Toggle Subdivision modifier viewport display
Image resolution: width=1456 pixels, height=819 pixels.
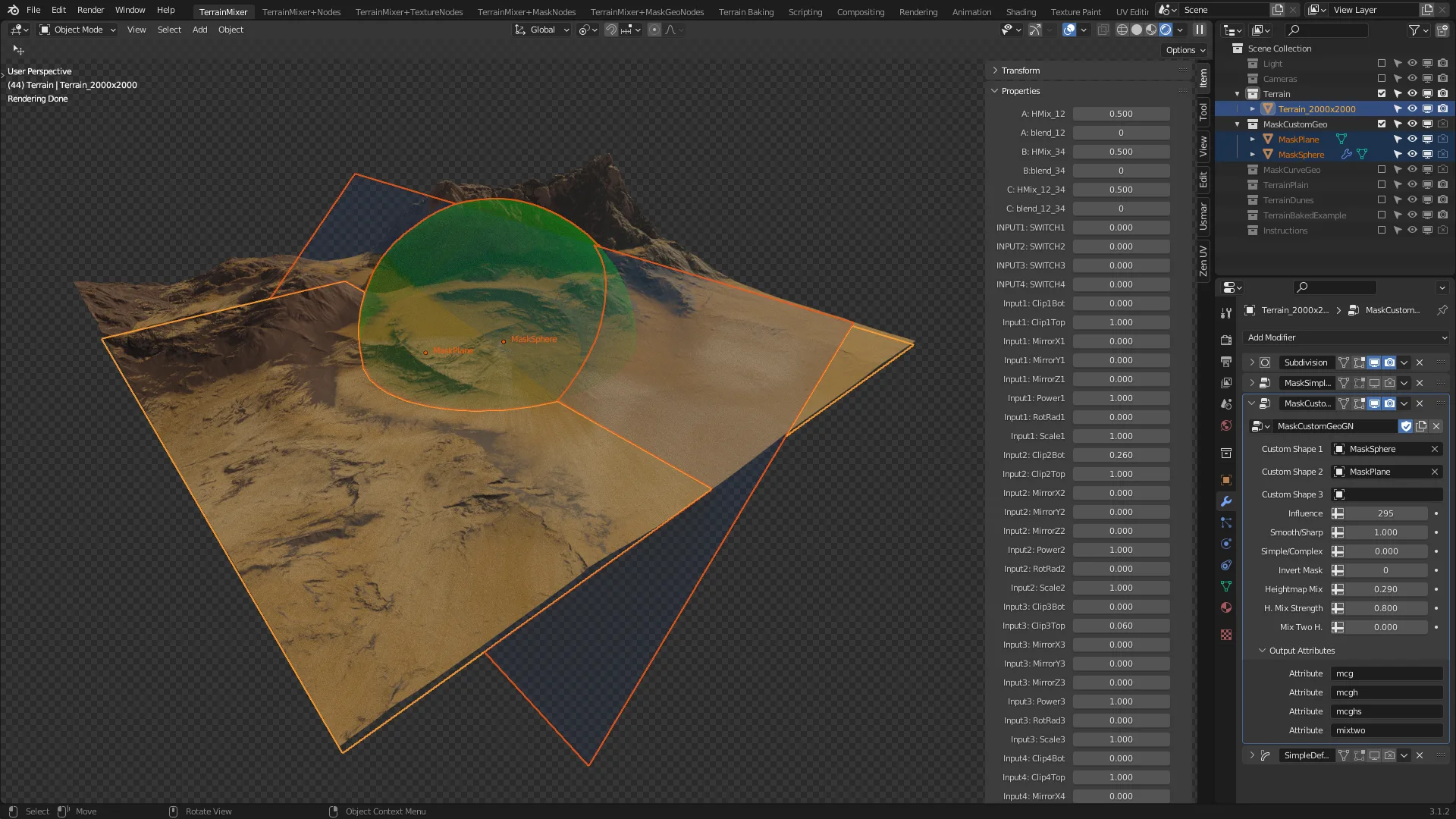point(1374,362)
